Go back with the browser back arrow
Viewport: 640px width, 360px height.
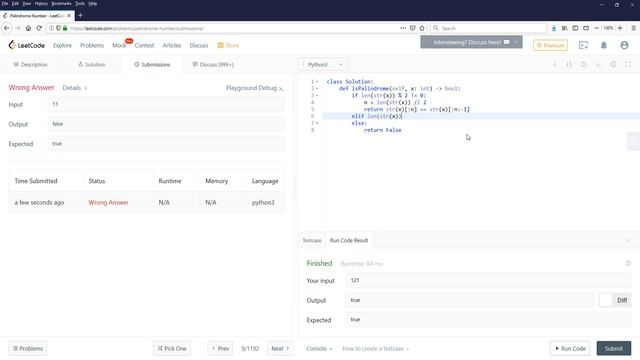click(x=7, y=28)
